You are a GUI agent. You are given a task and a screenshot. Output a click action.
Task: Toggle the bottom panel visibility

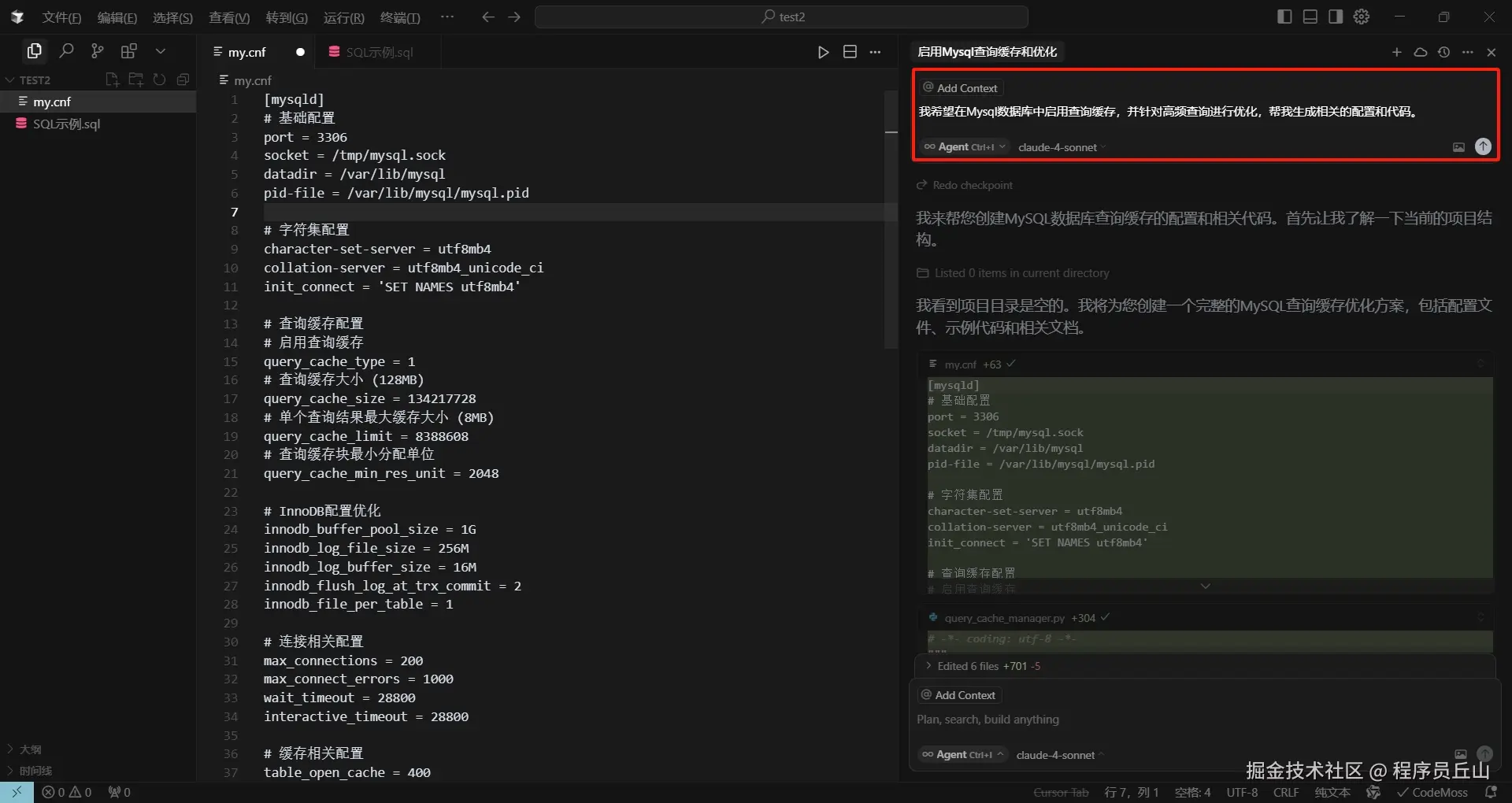pyautogui.click(x=1310, y=17)
